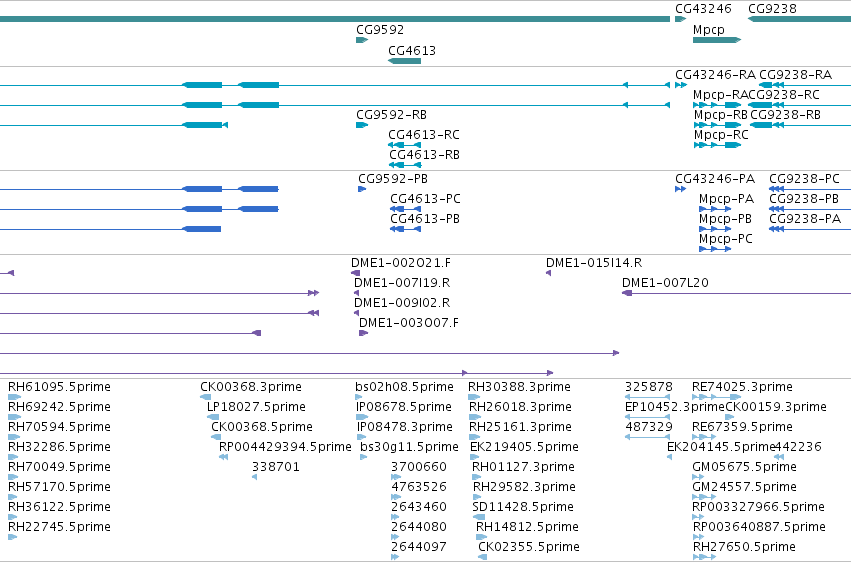Select EST RH70049.5prime

coord(14,477)
